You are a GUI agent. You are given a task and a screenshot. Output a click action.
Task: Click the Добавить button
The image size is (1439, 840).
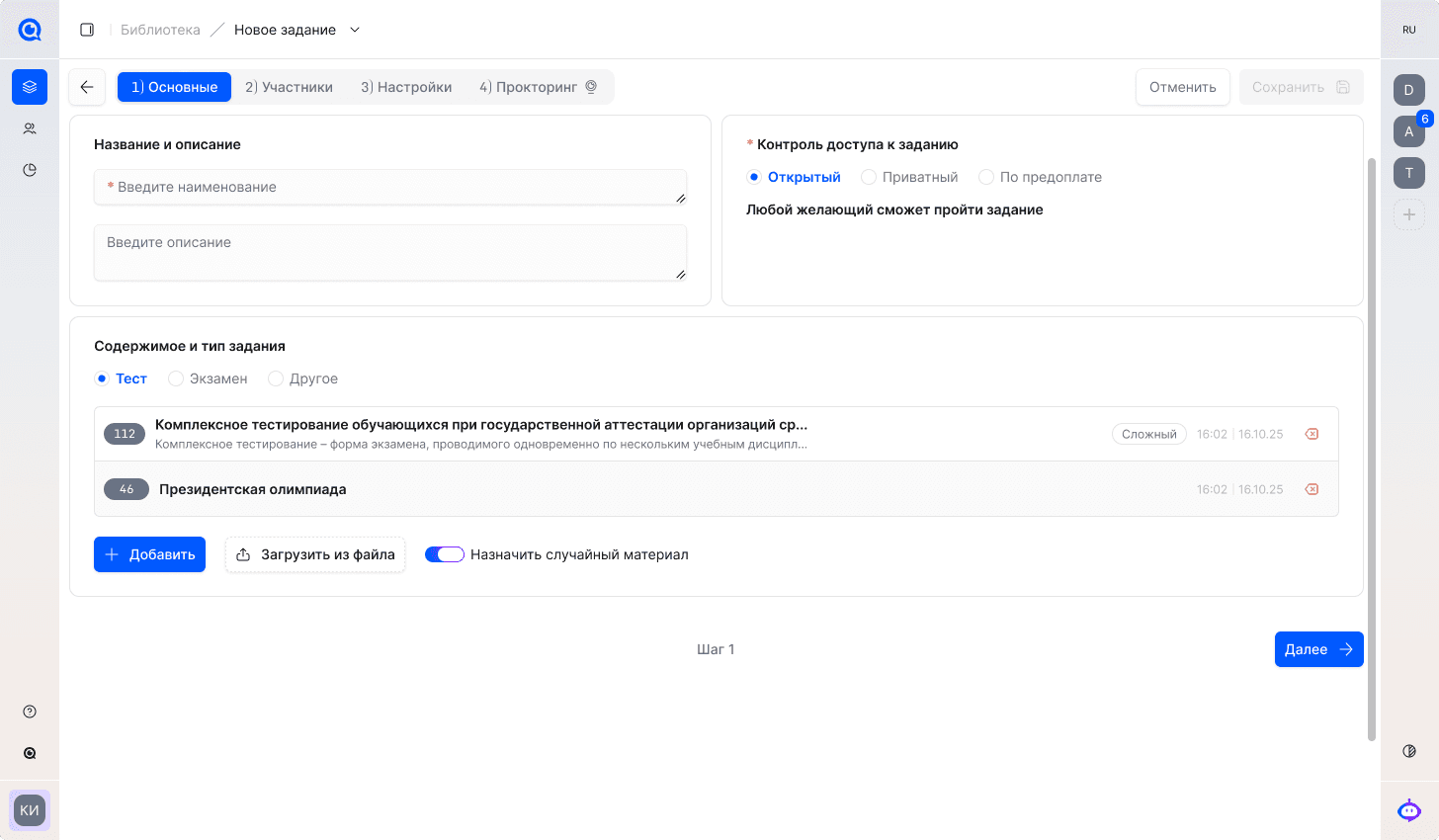pos(149,554)
